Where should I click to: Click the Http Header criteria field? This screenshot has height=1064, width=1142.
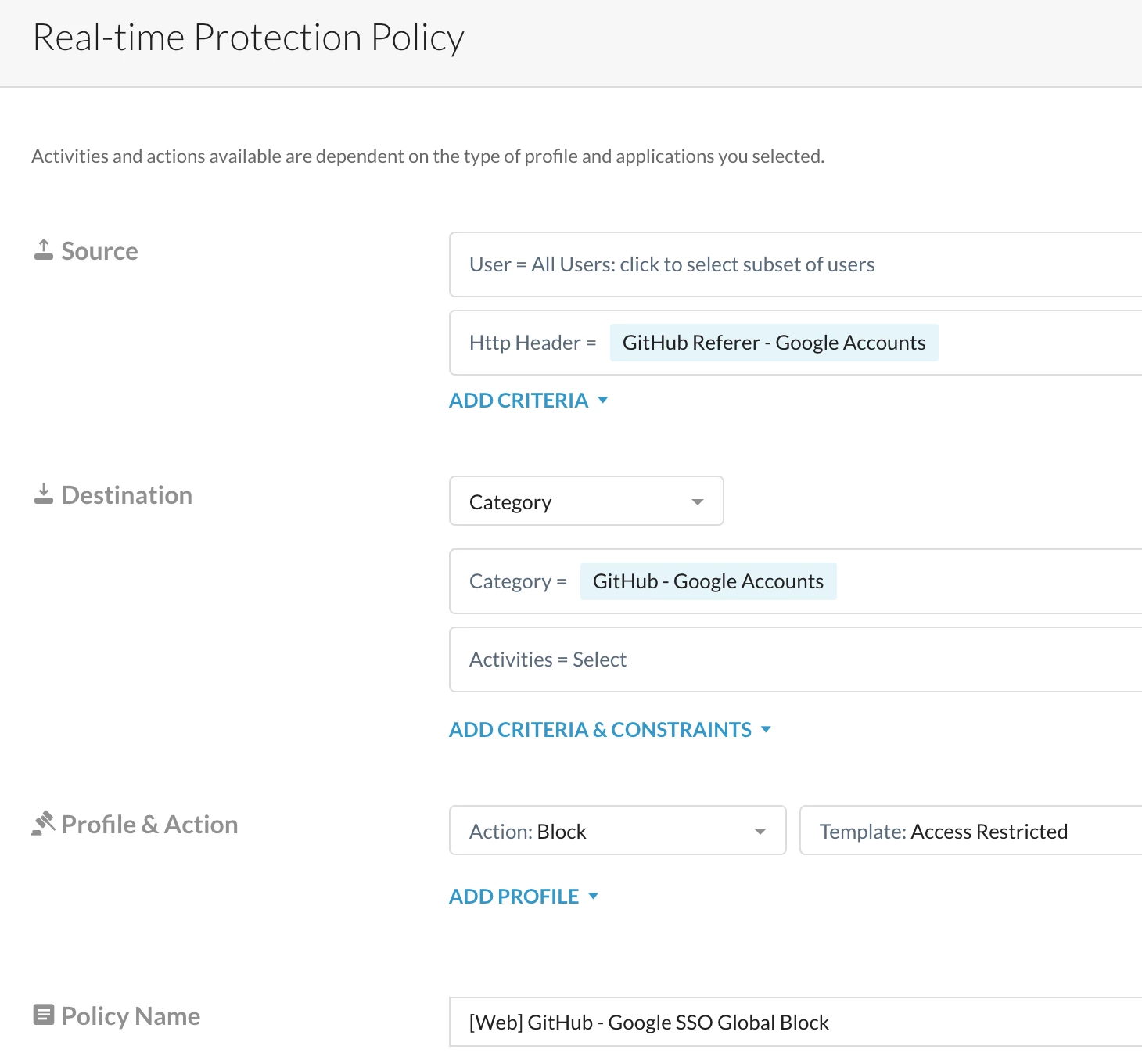click(x=795, y=343)
